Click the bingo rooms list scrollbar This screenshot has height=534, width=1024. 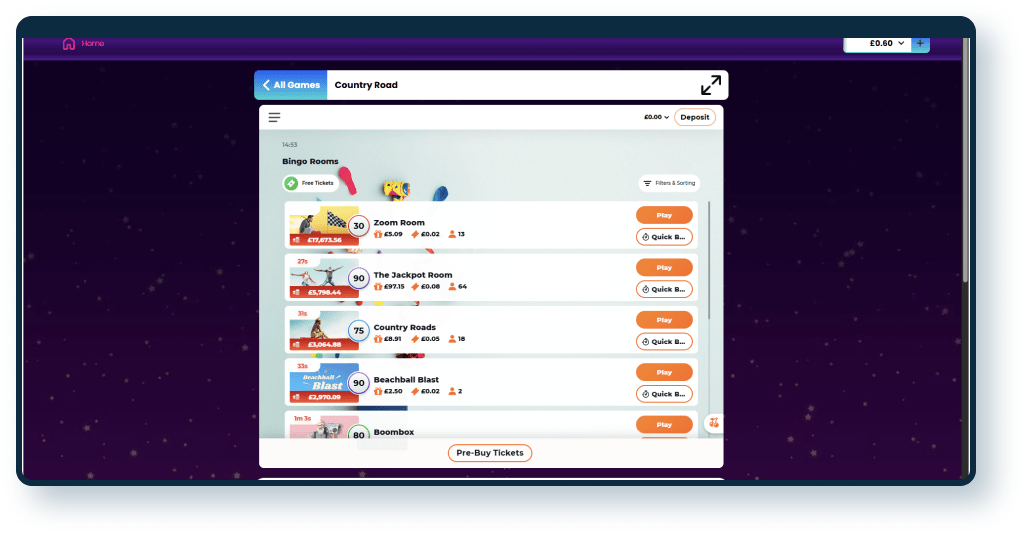click(709, 260)
